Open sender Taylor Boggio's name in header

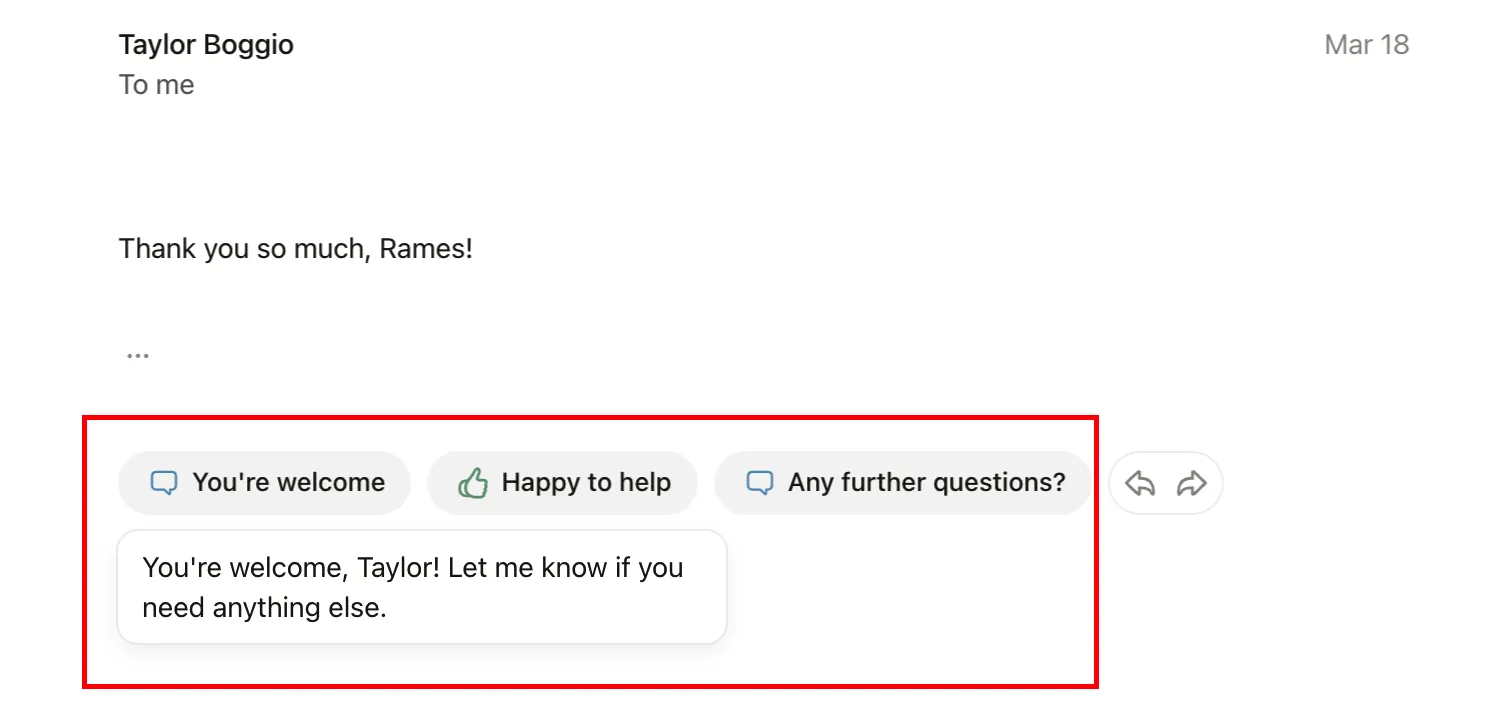pos(206,45)
